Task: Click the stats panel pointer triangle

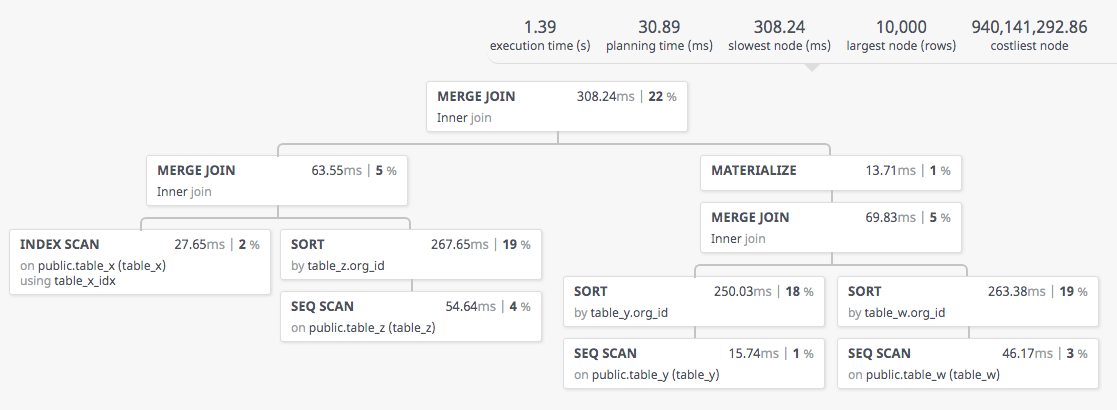Action: (811, 68)
